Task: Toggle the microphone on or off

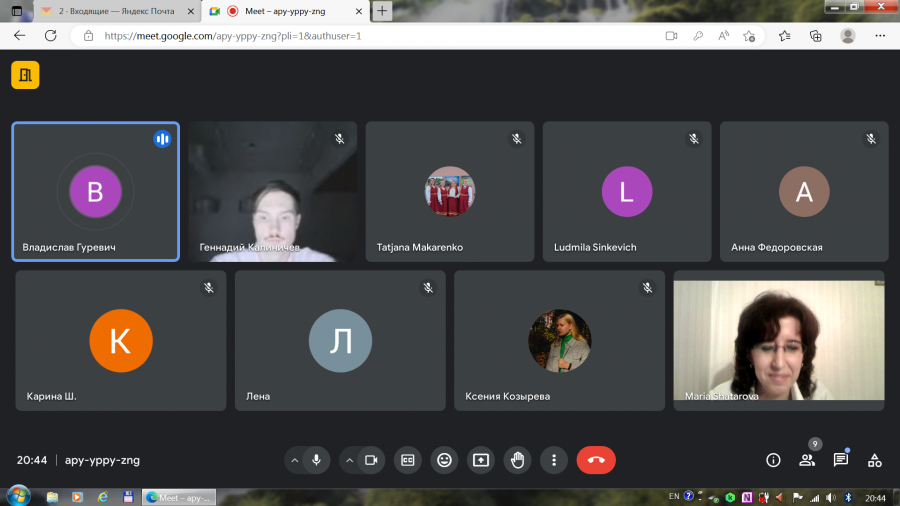Action: pos(316,460)
